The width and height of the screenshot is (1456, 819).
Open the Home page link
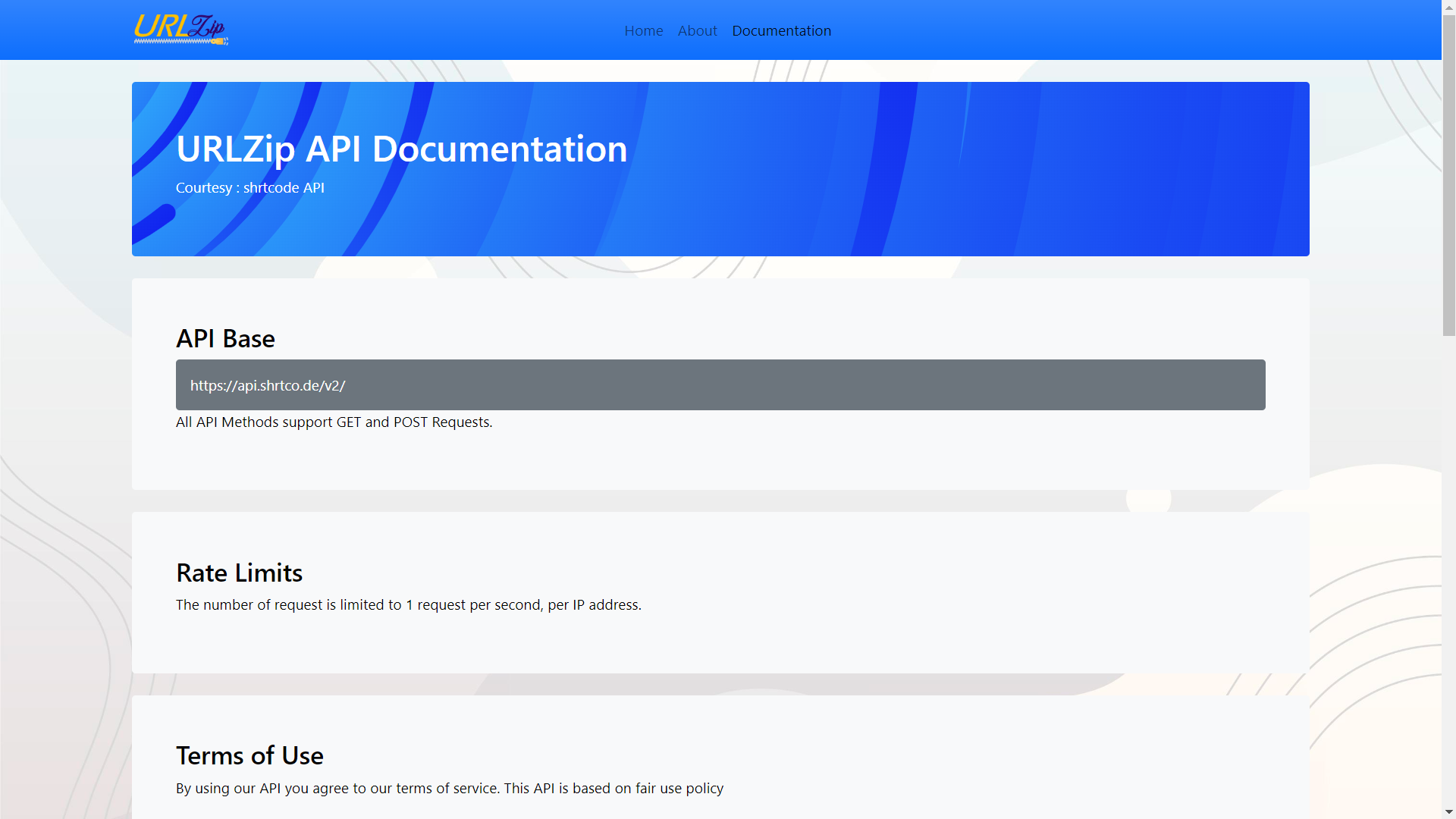coord(643,31)
